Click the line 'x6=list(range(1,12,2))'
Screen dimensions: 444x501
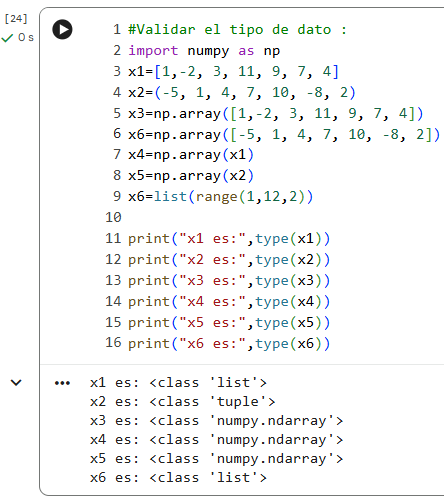pyautogui.click(x=221, y=197)
